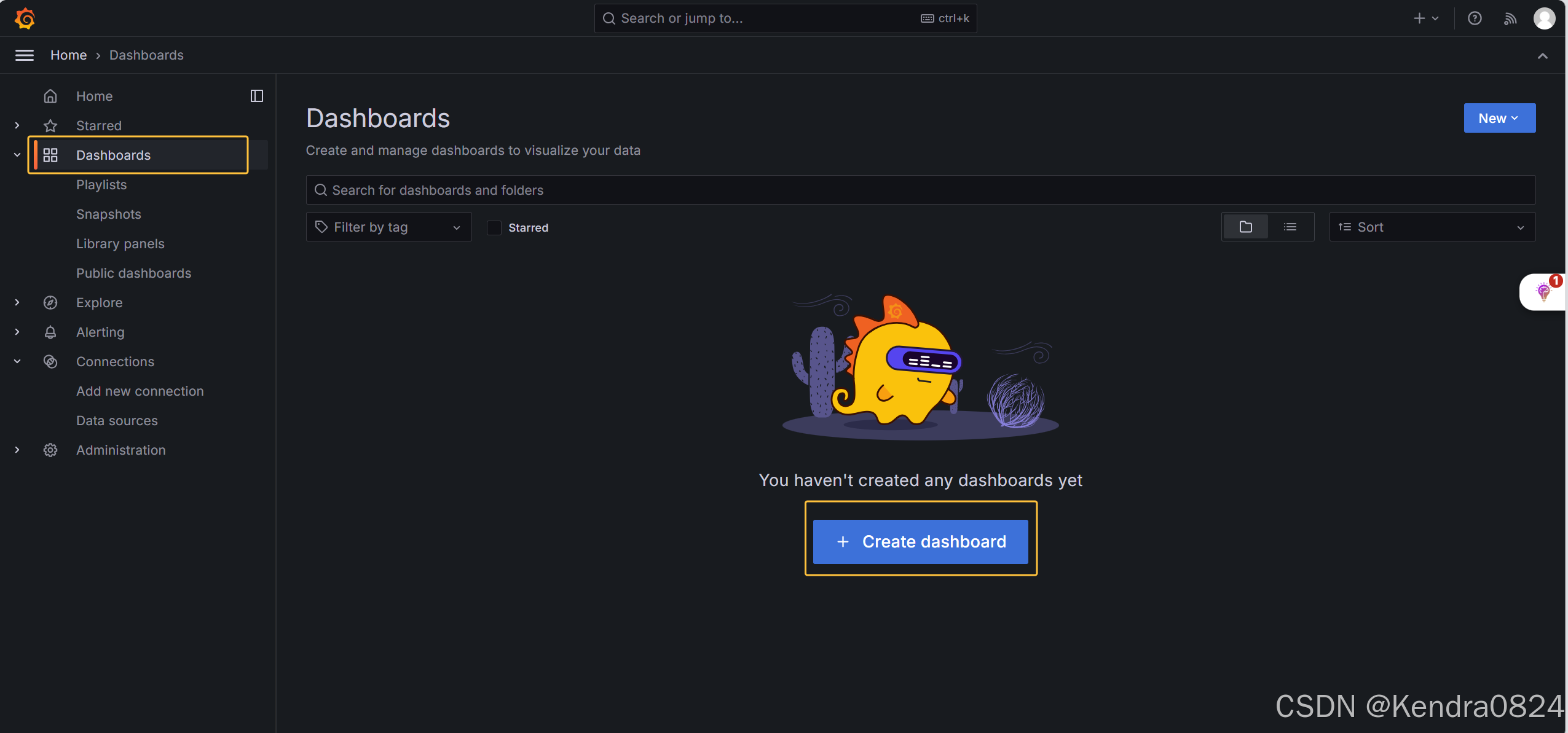Click the lightbulb notification widget
1568x733 pixels.
pyautogui.click(x=1543, y=292)
